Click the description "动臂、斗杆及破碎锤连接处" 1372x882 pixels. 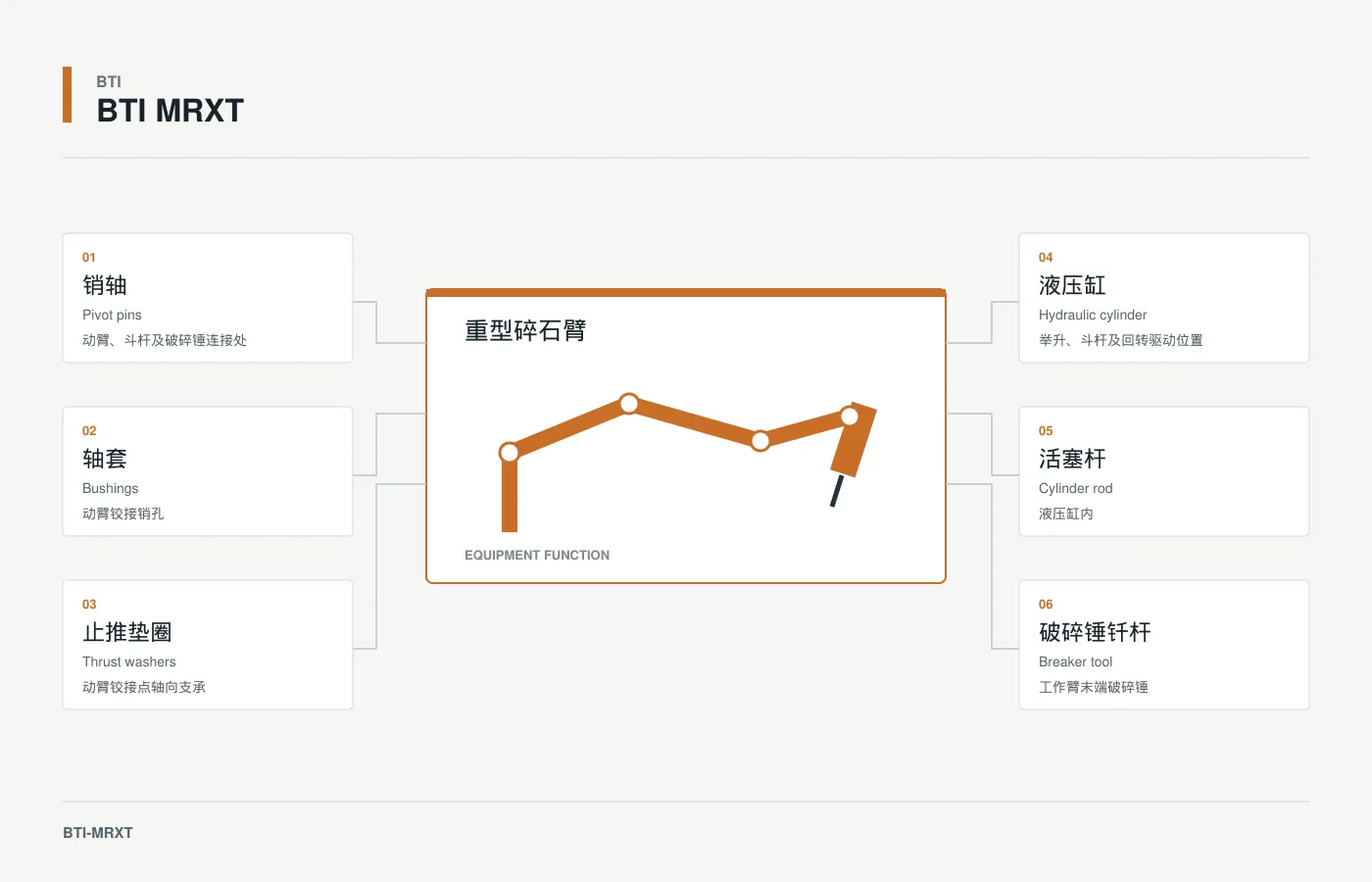165,340
